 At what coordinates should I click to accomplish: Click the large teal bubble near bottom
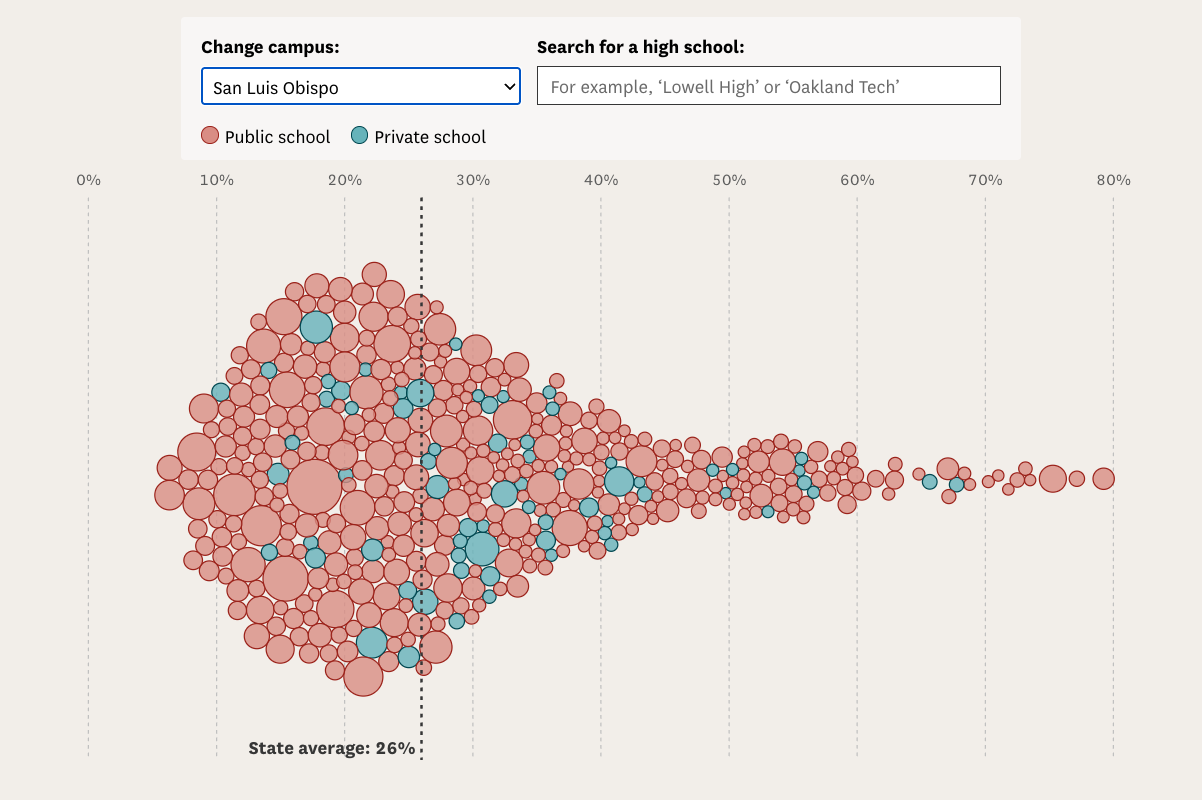click(x=371, y=642)
